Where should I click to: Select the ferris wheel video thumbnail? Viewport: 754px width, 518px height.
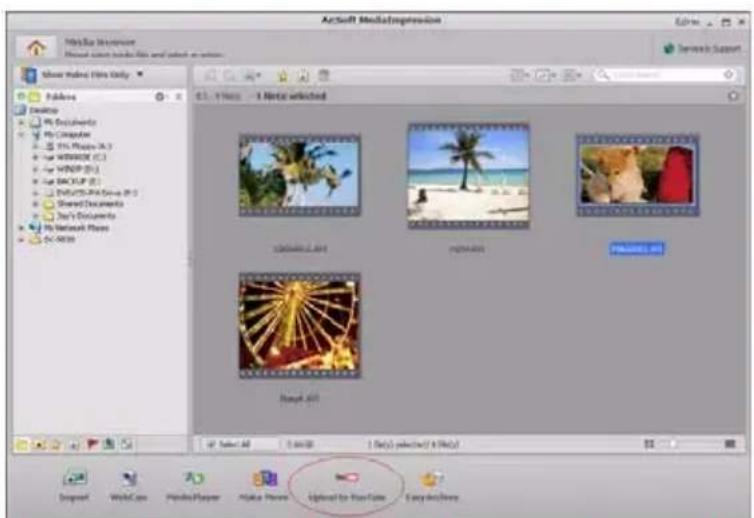300,326
